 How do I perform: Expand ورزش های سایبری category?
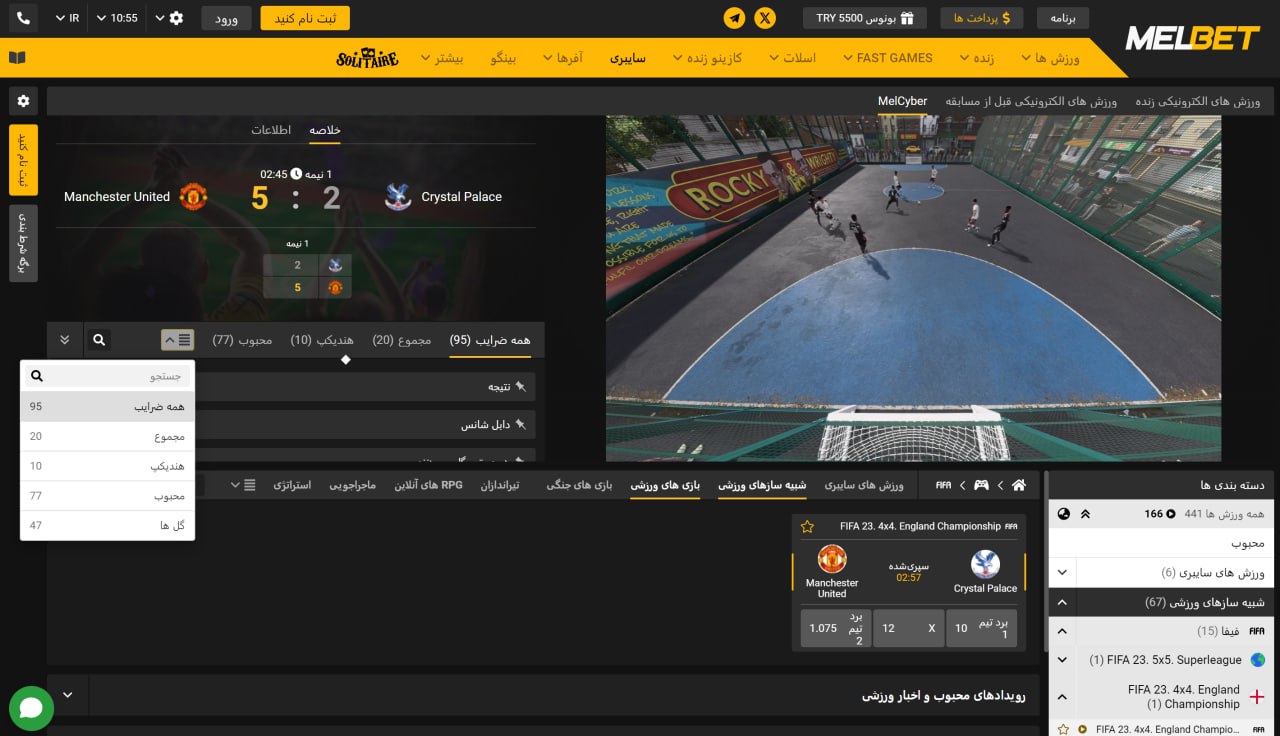coord(1062,573)
